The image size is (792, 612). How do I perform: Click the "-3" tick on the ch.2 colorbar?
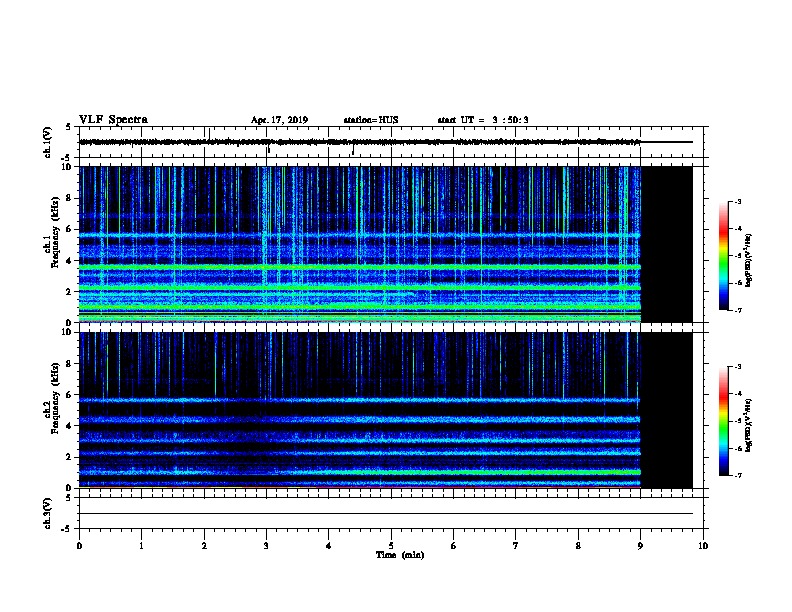pyautogui.click(x=737, y=367)
